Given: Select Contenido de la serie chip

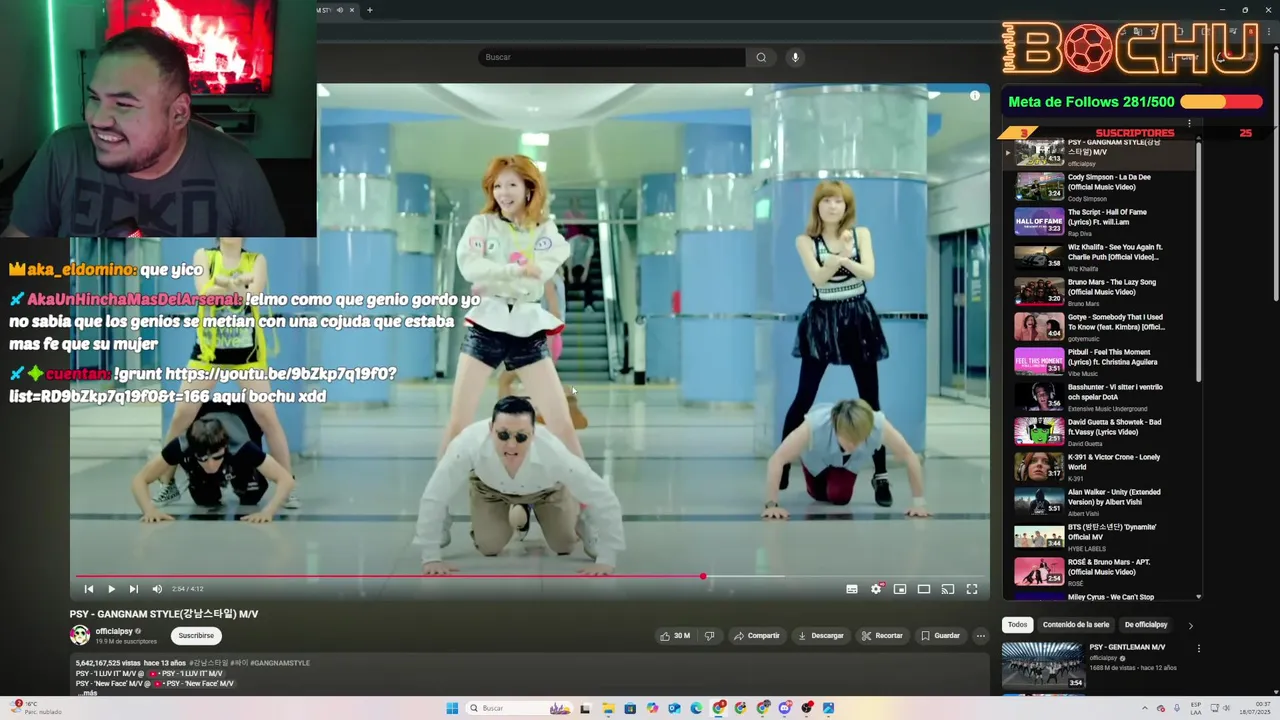Looking at the screenshot, I should point(1076,625).
